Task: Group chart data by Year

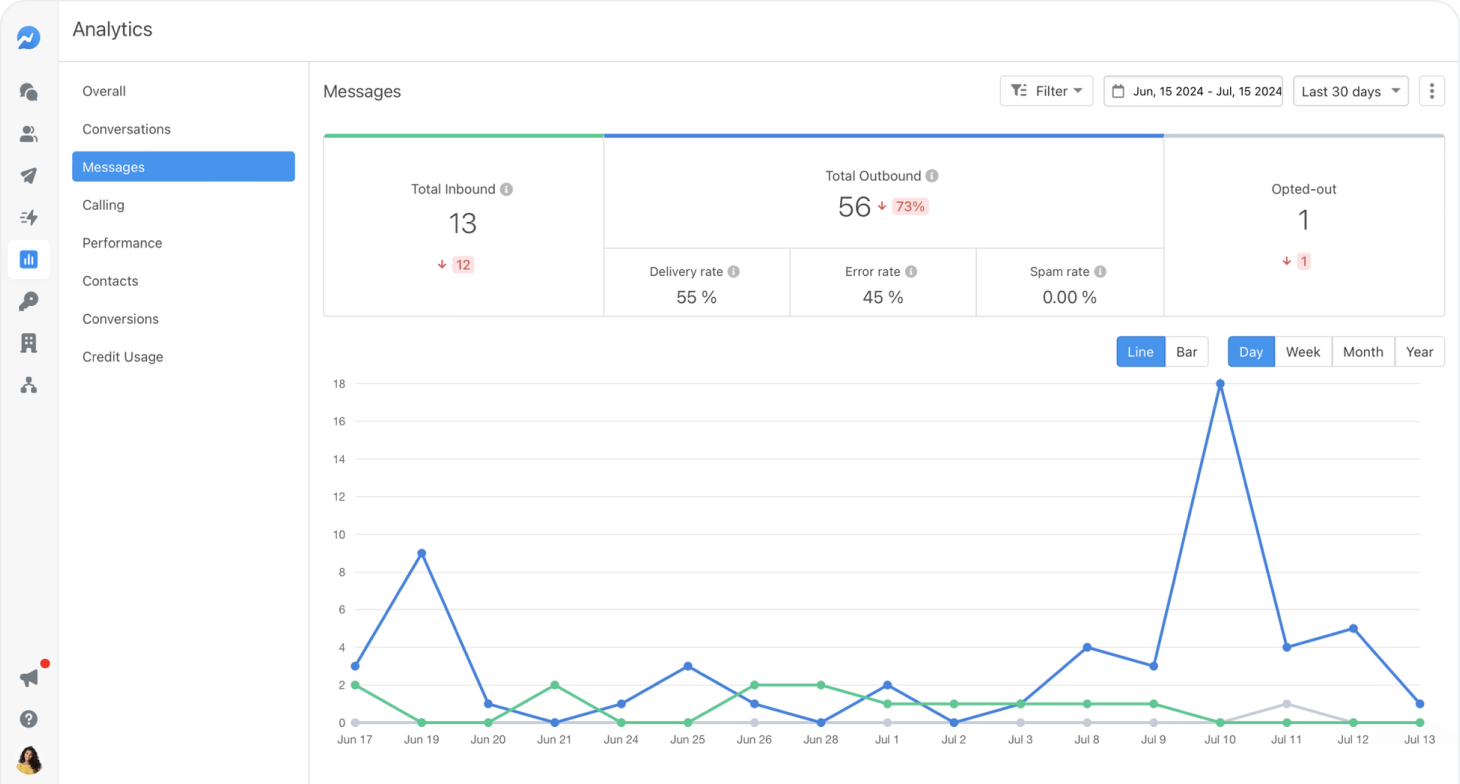Action: (1420, 352)
